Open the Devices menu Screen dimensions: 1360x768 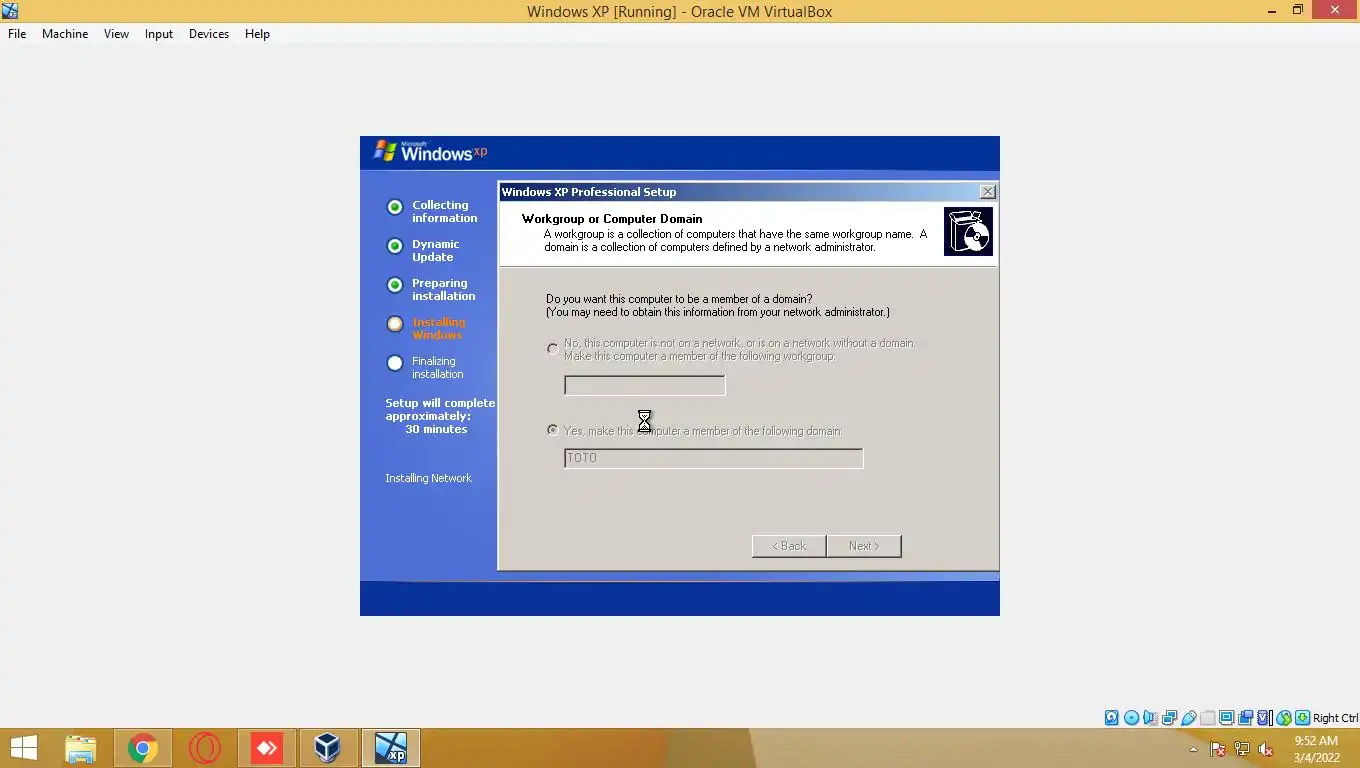pyautogui.click(x=209, y=34)
